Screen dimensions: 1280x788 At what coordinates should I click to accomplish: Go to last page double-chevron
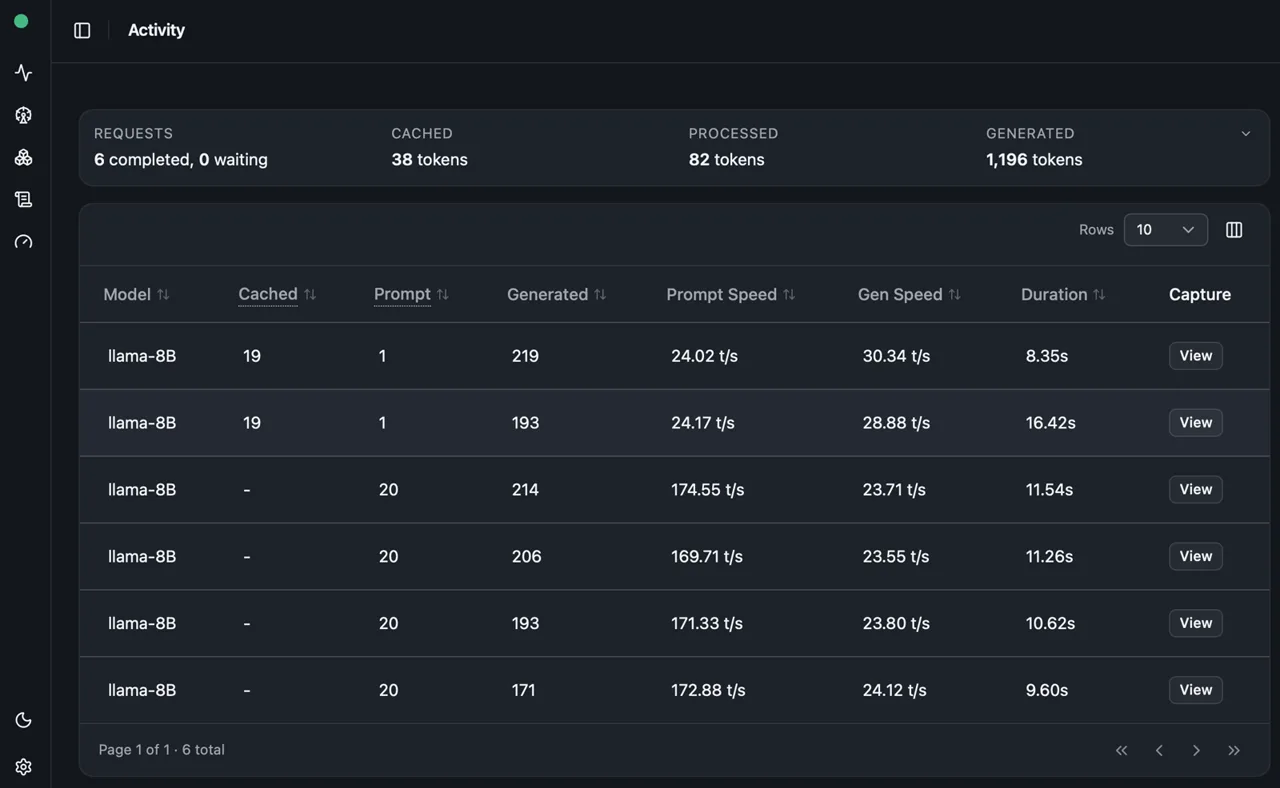click(1234, 750)
